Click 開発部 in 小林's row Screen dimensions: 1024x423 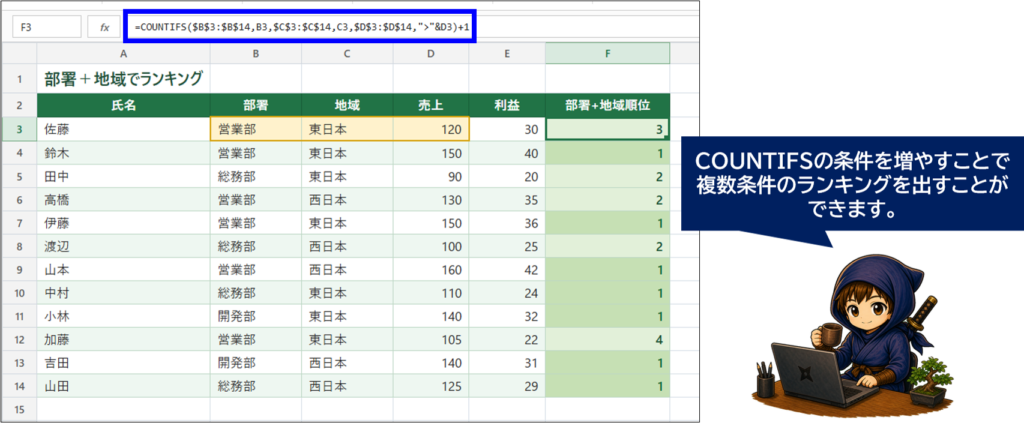pyautogui.click(x=256, y=317)
